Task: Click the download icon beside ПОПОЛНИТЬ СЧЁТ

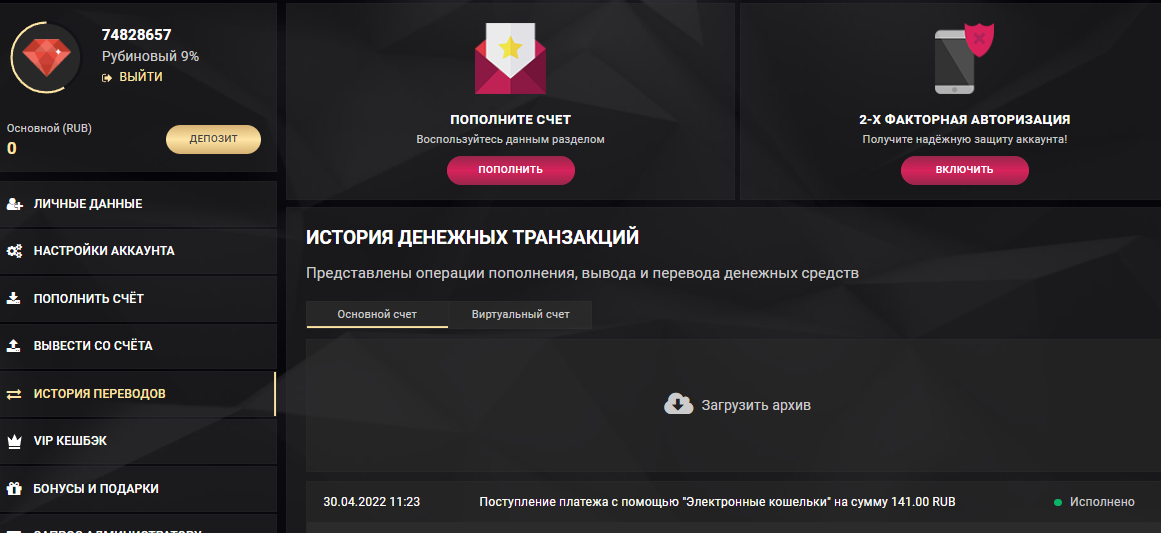Action: tap(14, 298)
